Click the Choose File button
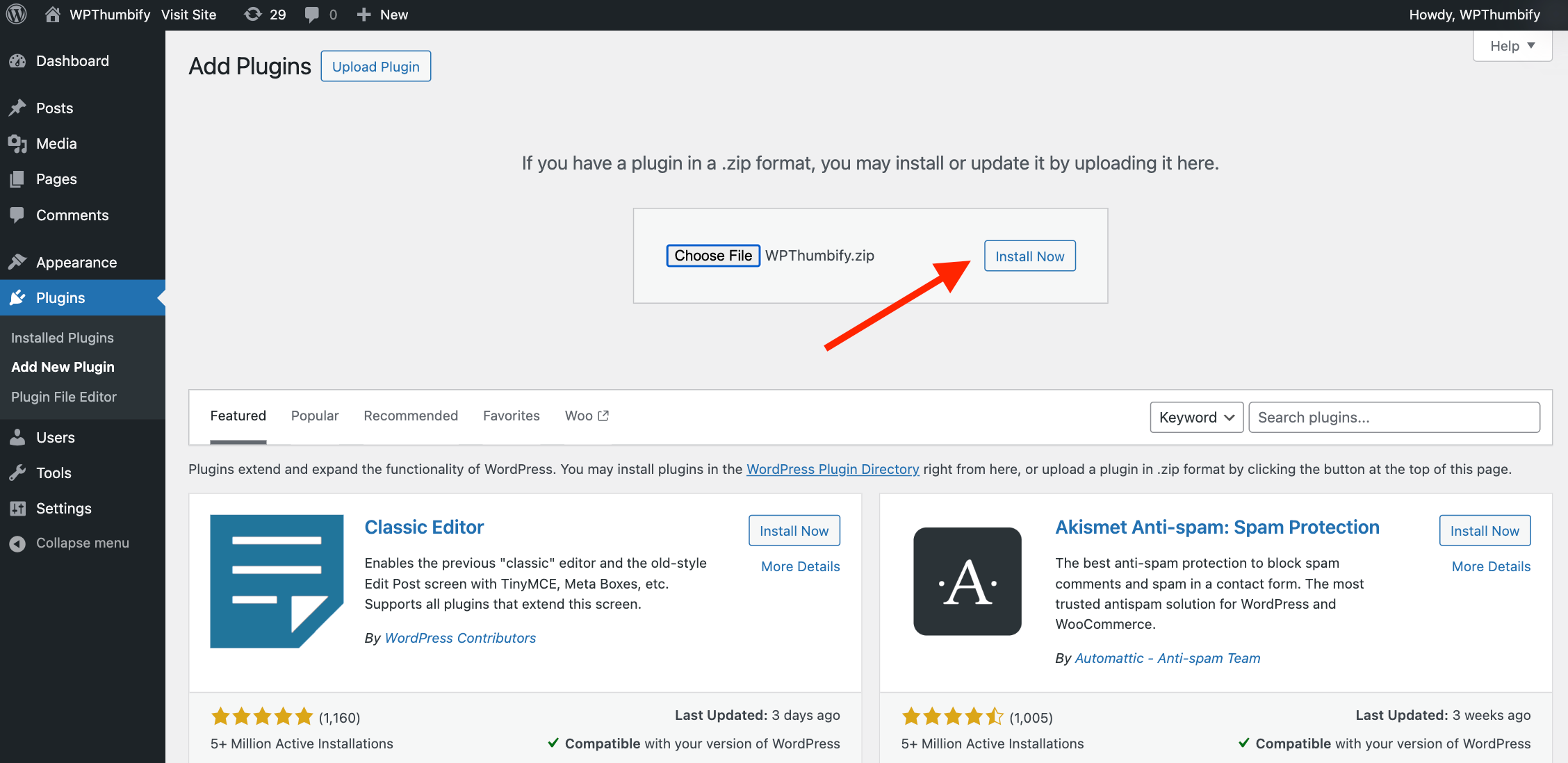The height and width of the screenshot is (763, 1568). coord(713,256)
